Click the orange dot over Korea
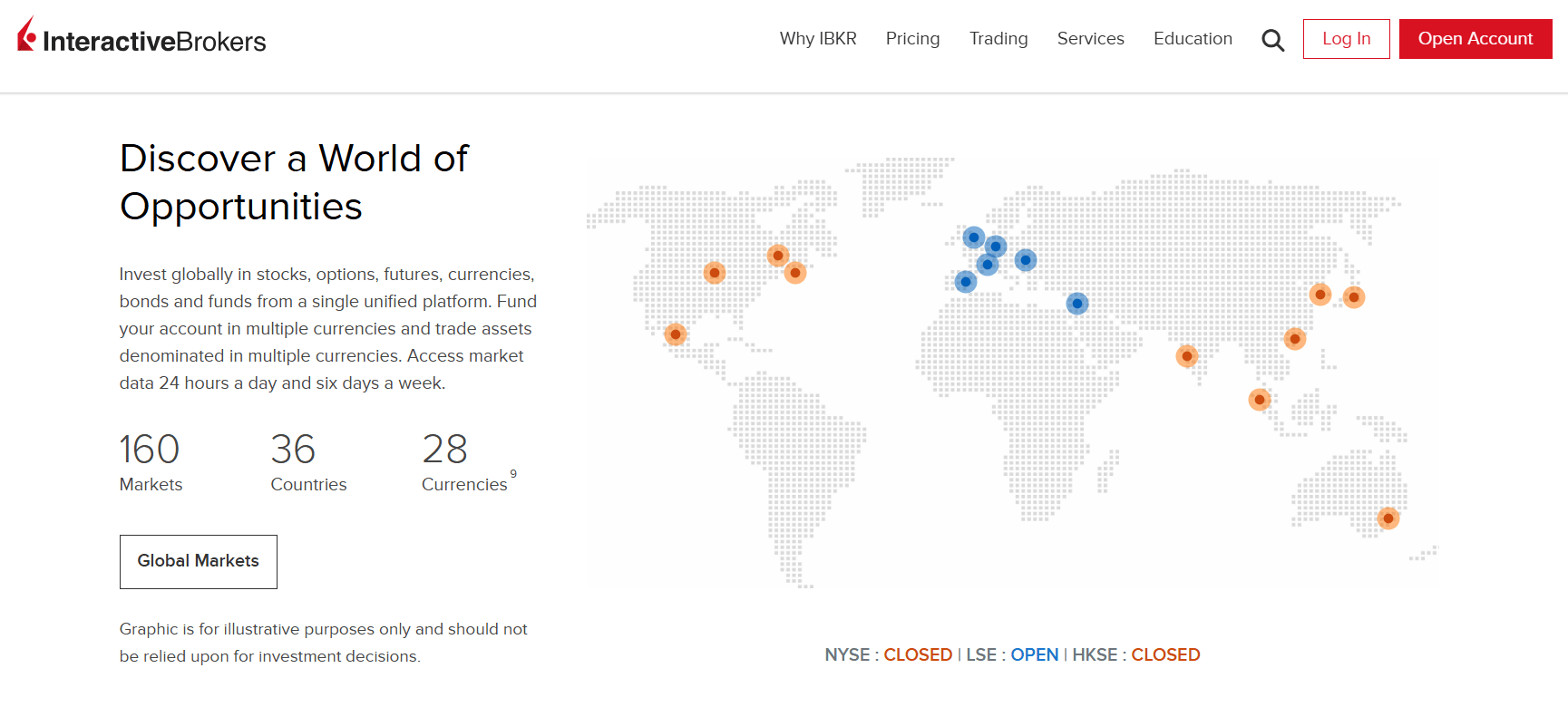 point(1320,295)
